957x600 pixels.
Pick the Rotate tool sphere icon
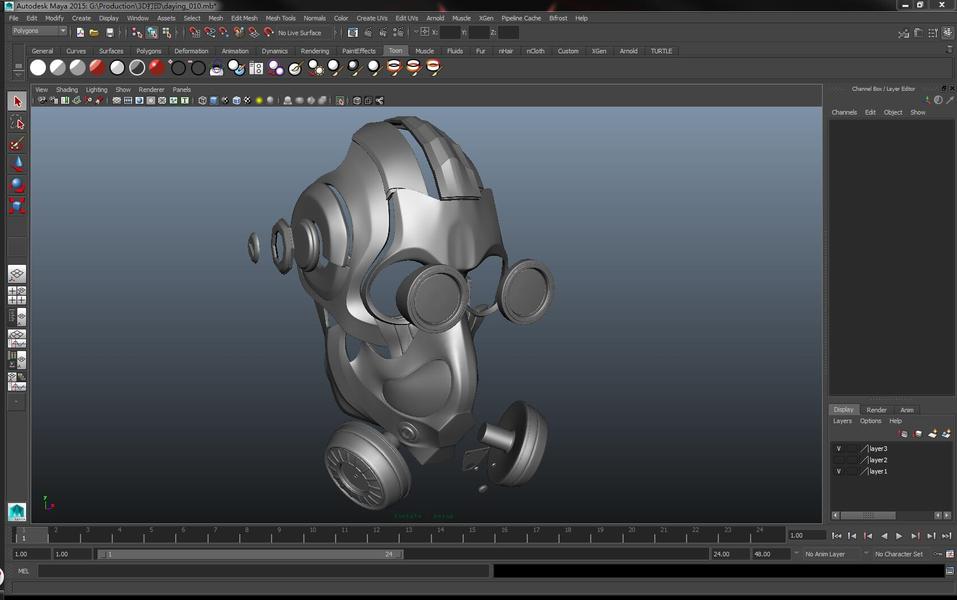[x=17, y=184]
